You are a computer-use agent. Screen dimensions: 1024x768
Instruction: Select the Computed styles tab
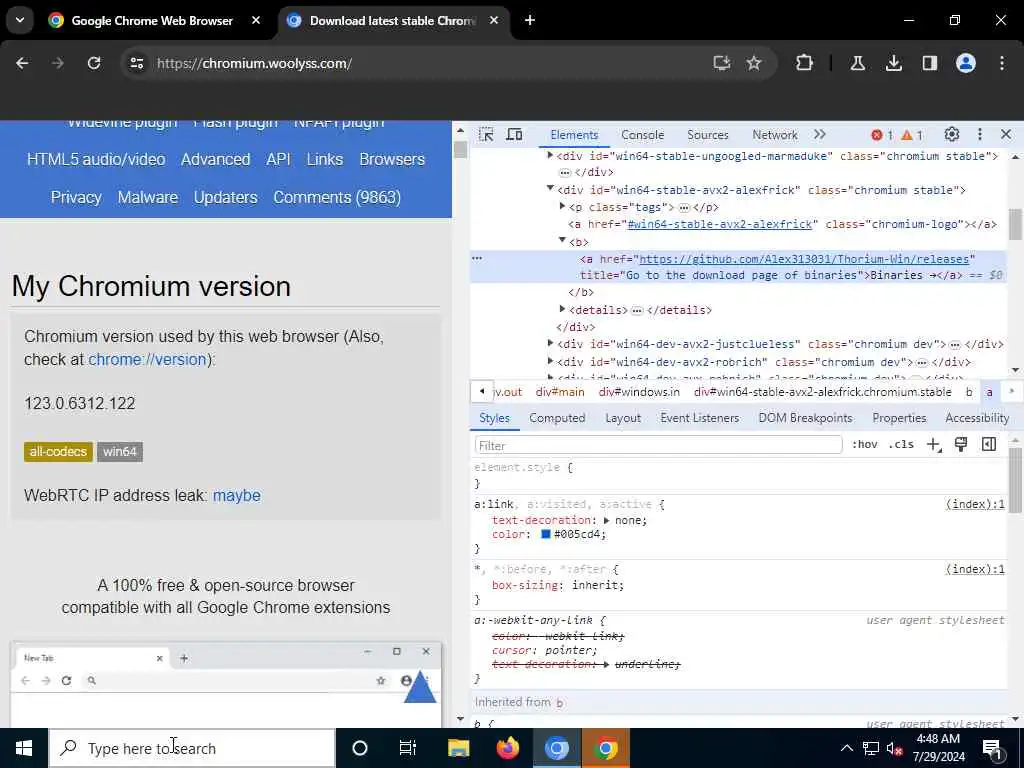point(557,418)
